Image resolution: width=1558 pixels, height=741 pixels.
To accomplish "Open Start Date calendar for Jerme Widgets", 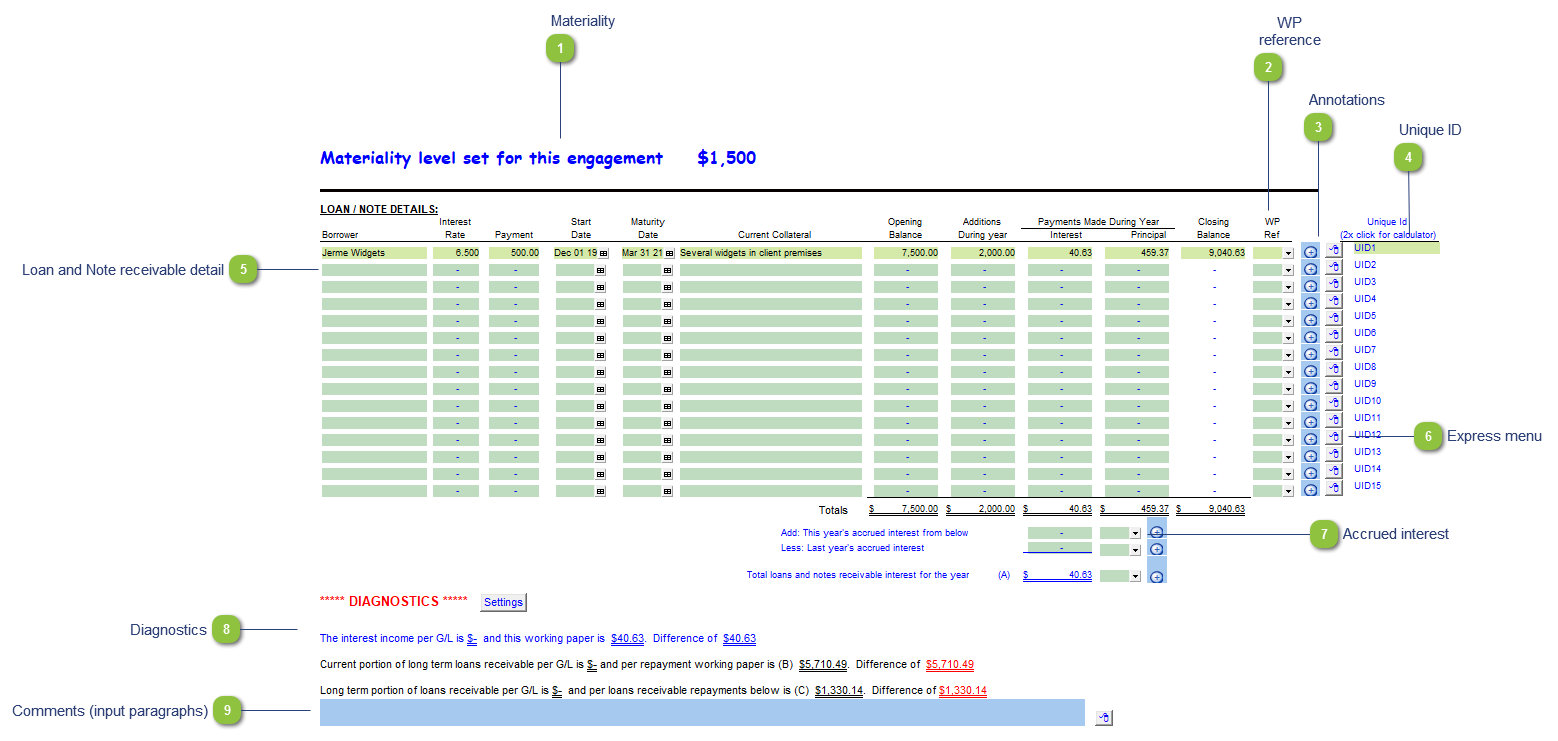I will pos(603,254).
